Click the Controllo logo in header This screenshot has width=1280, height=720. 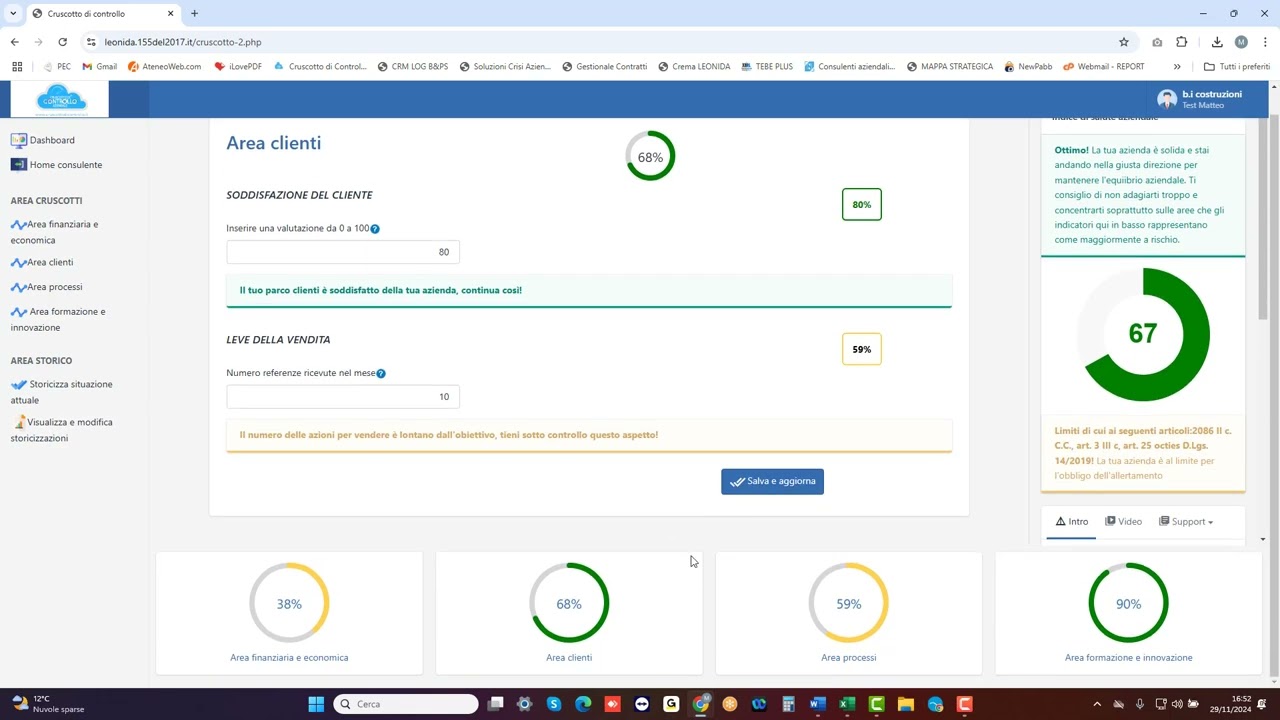point(60,99)
